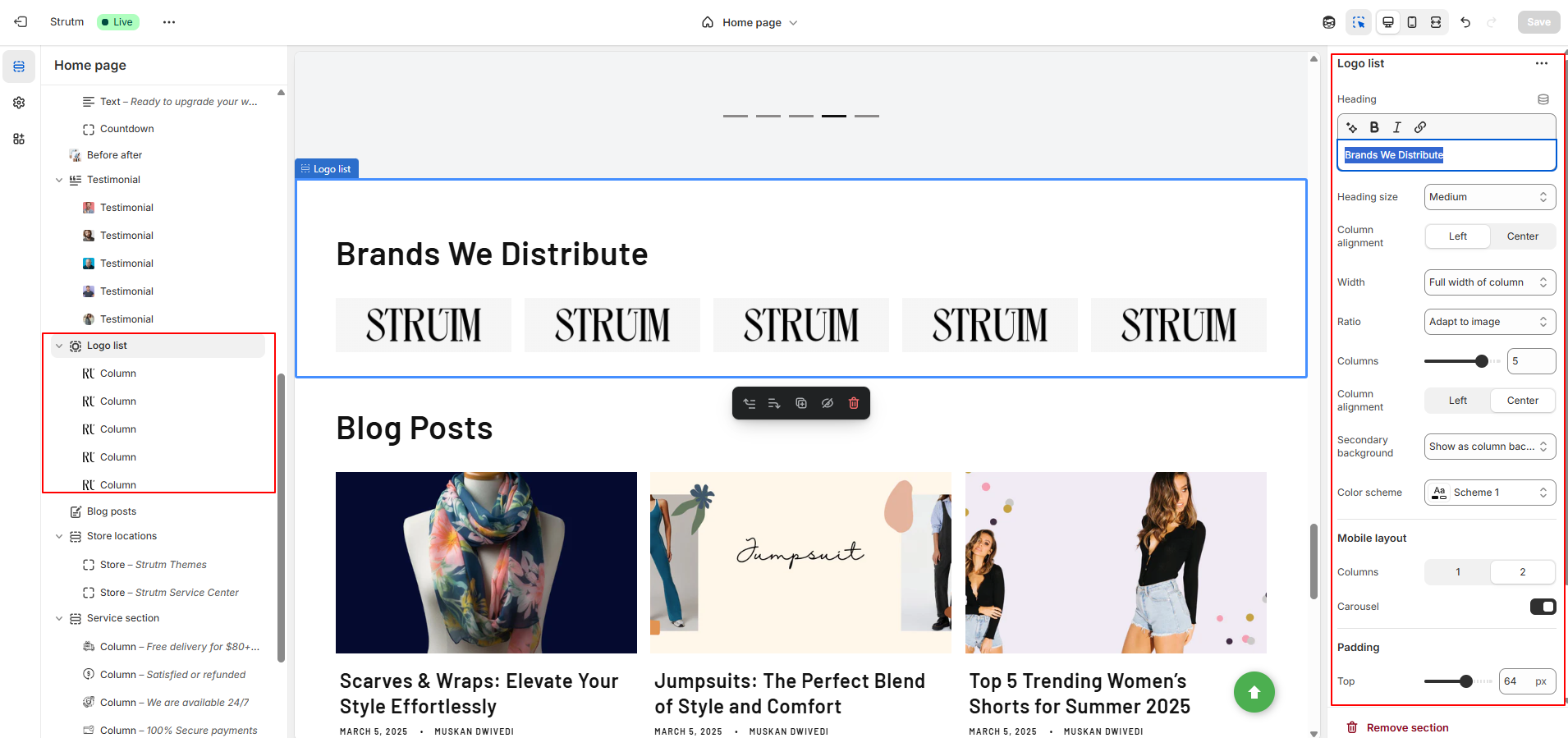Apply bold formatting to heading text
1568x738 pixels.
(x=1374, y=127)
